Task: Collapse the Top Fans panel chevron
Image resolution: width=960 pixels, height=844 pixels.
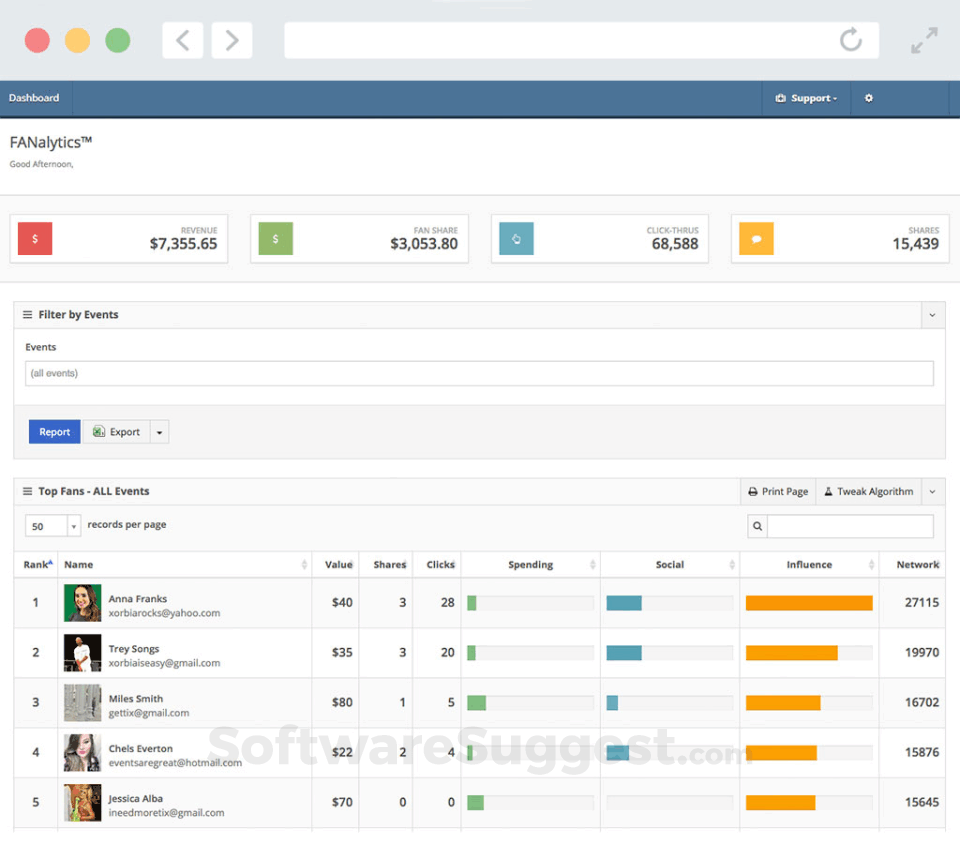Action: (932, 491)
